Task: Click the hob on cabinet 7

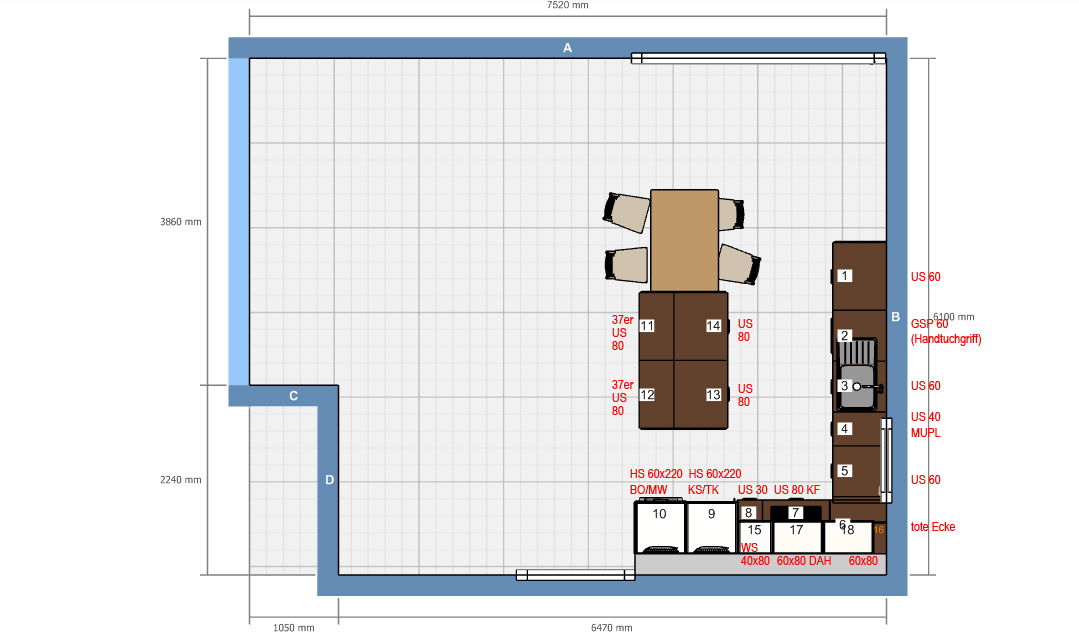Action: click(796, 513)
